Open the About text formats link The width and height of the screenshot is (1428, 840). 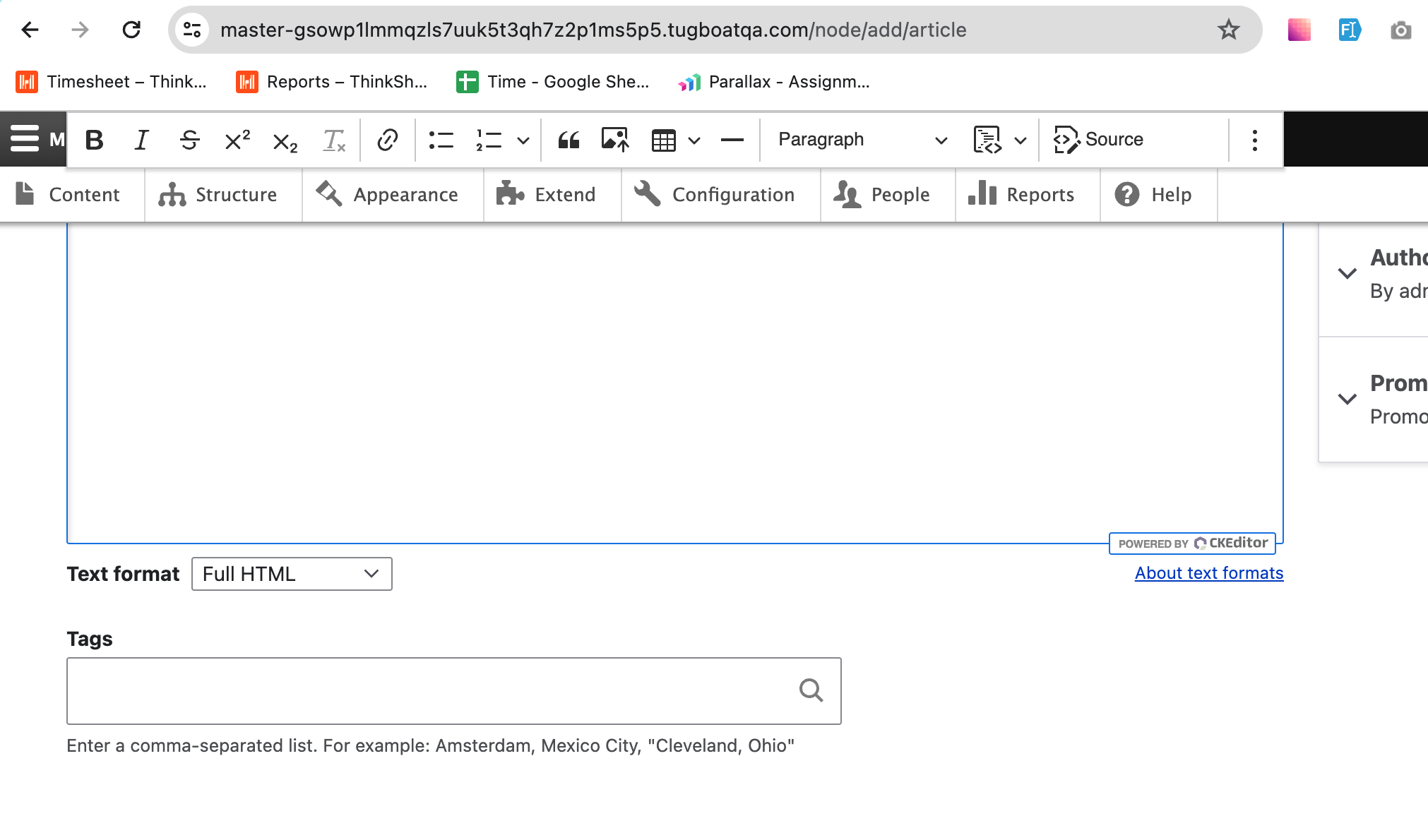1208,572
